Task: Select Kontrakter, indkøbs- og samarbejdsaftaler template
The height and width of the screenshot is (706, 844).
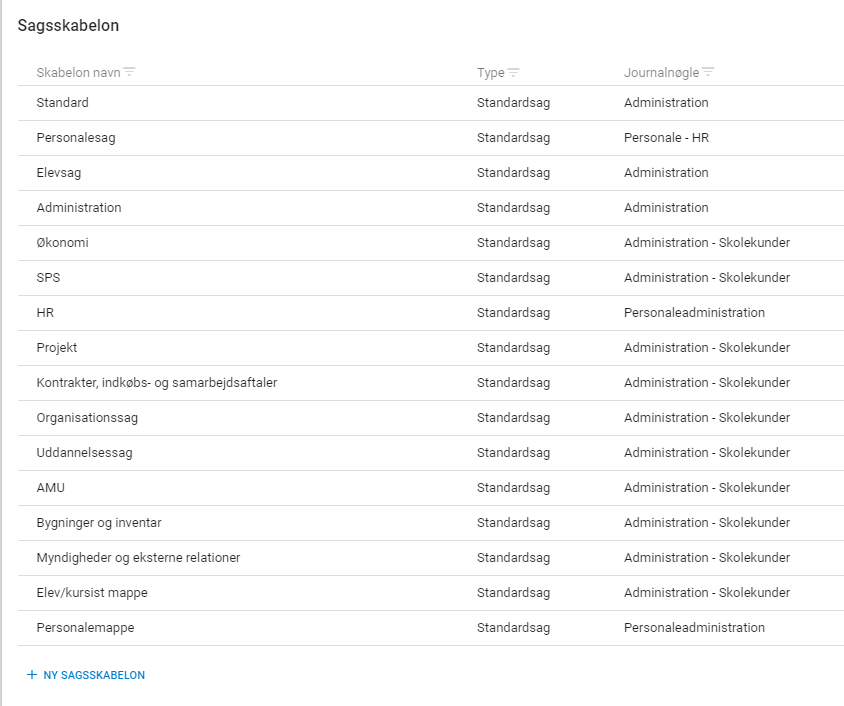Action: [431, 383]
